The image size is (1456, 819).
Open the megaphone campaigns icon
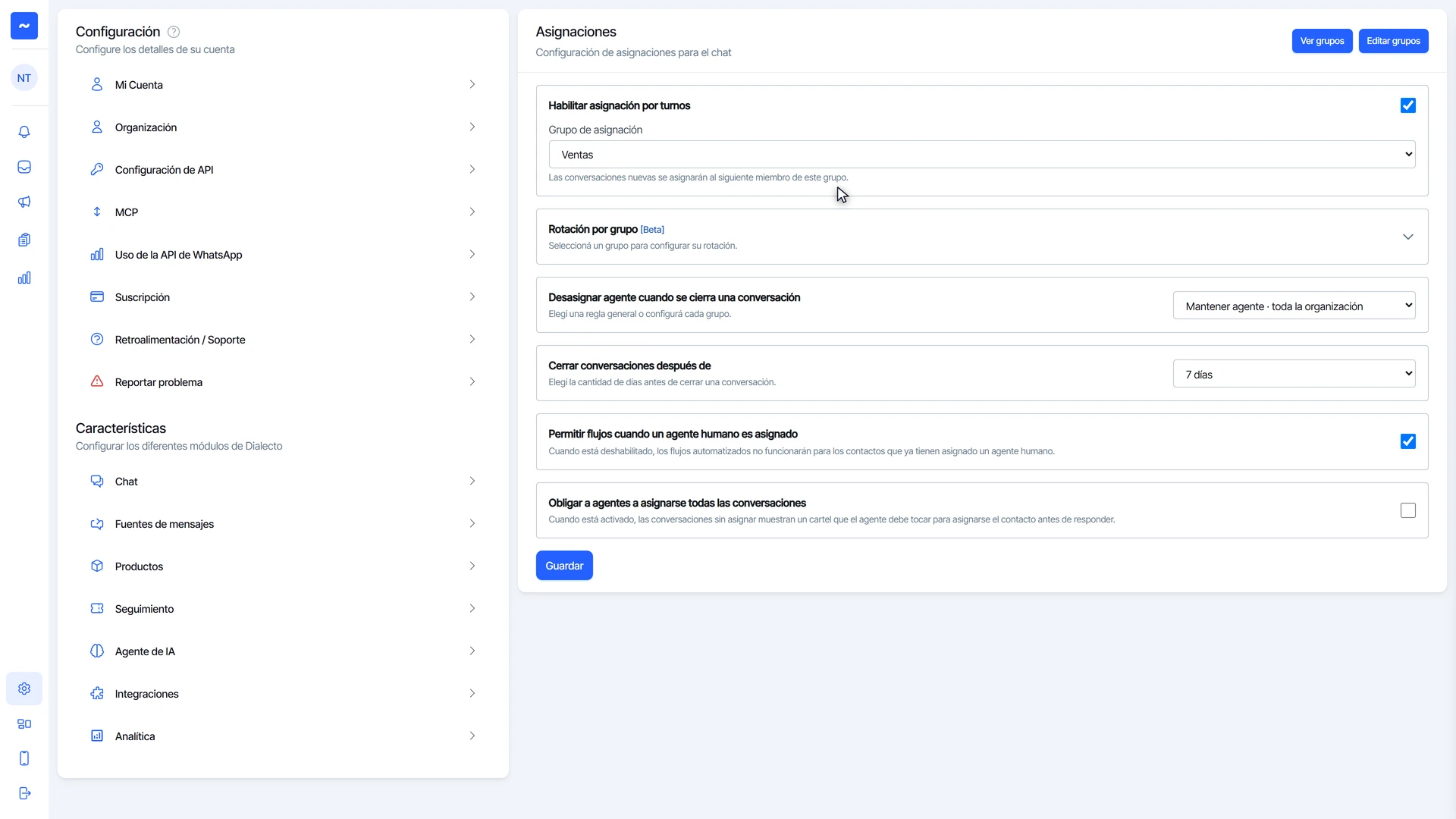click(x=24, y=202)
